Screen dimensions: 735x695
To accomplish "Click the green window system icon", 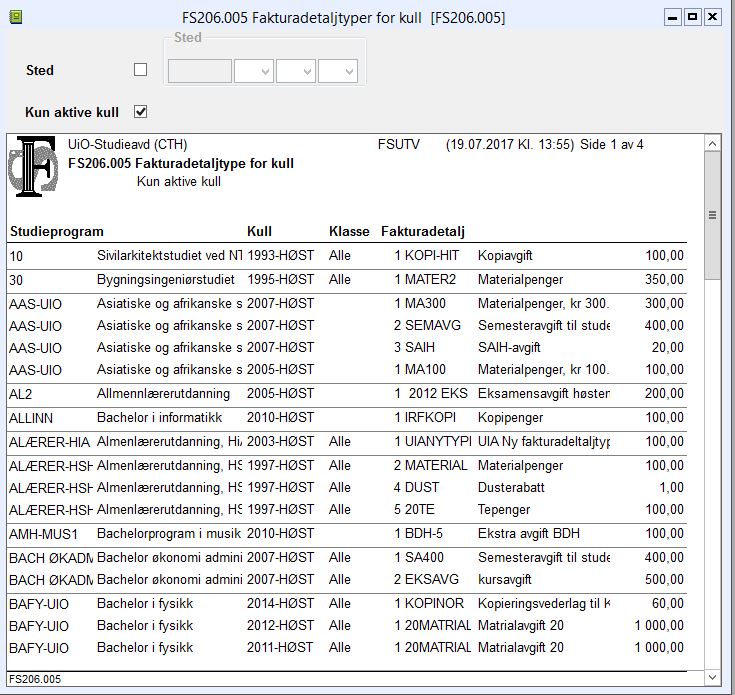I will click(16, 18).
